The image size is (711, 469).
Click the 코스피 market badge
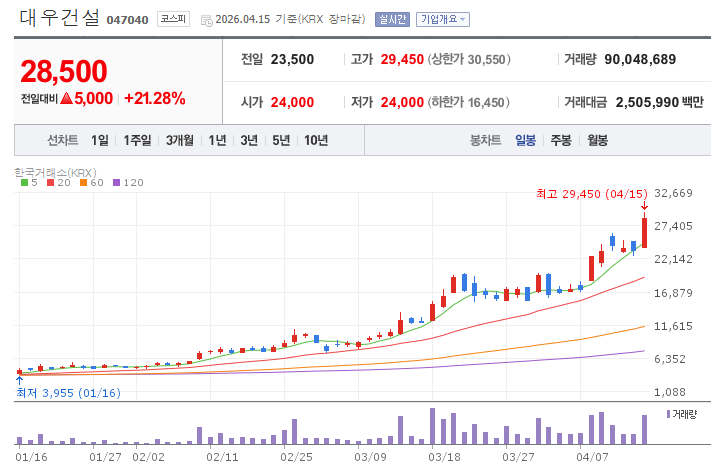(173, 19)
